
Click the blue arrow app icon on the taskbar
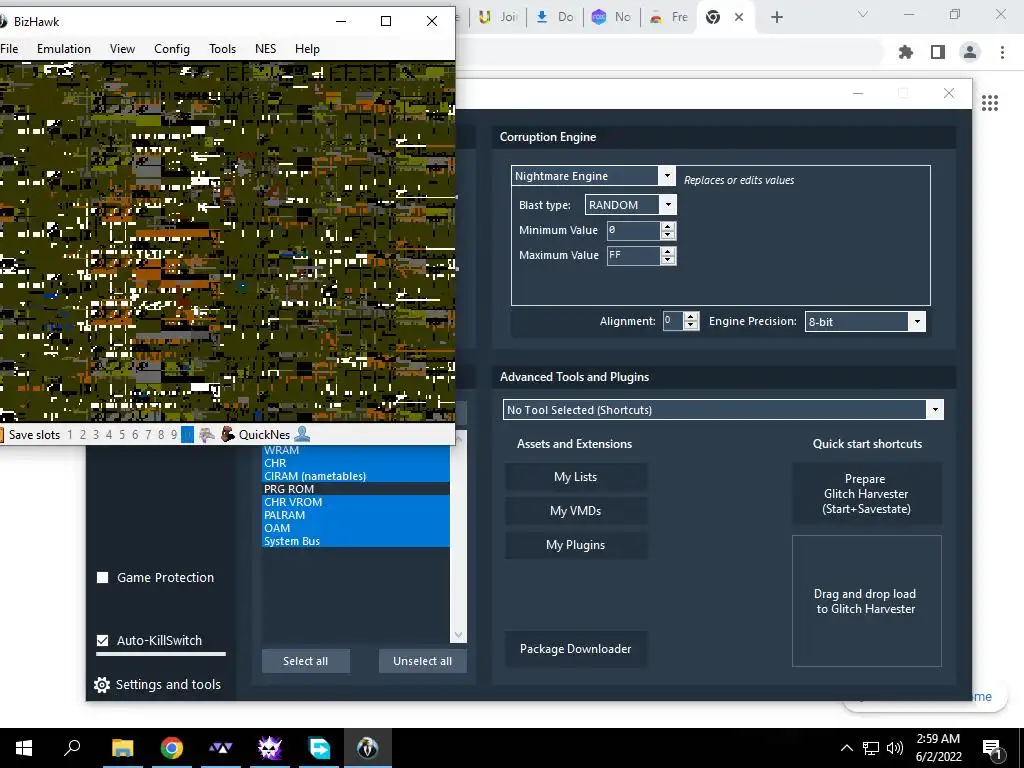click(319, 748)
